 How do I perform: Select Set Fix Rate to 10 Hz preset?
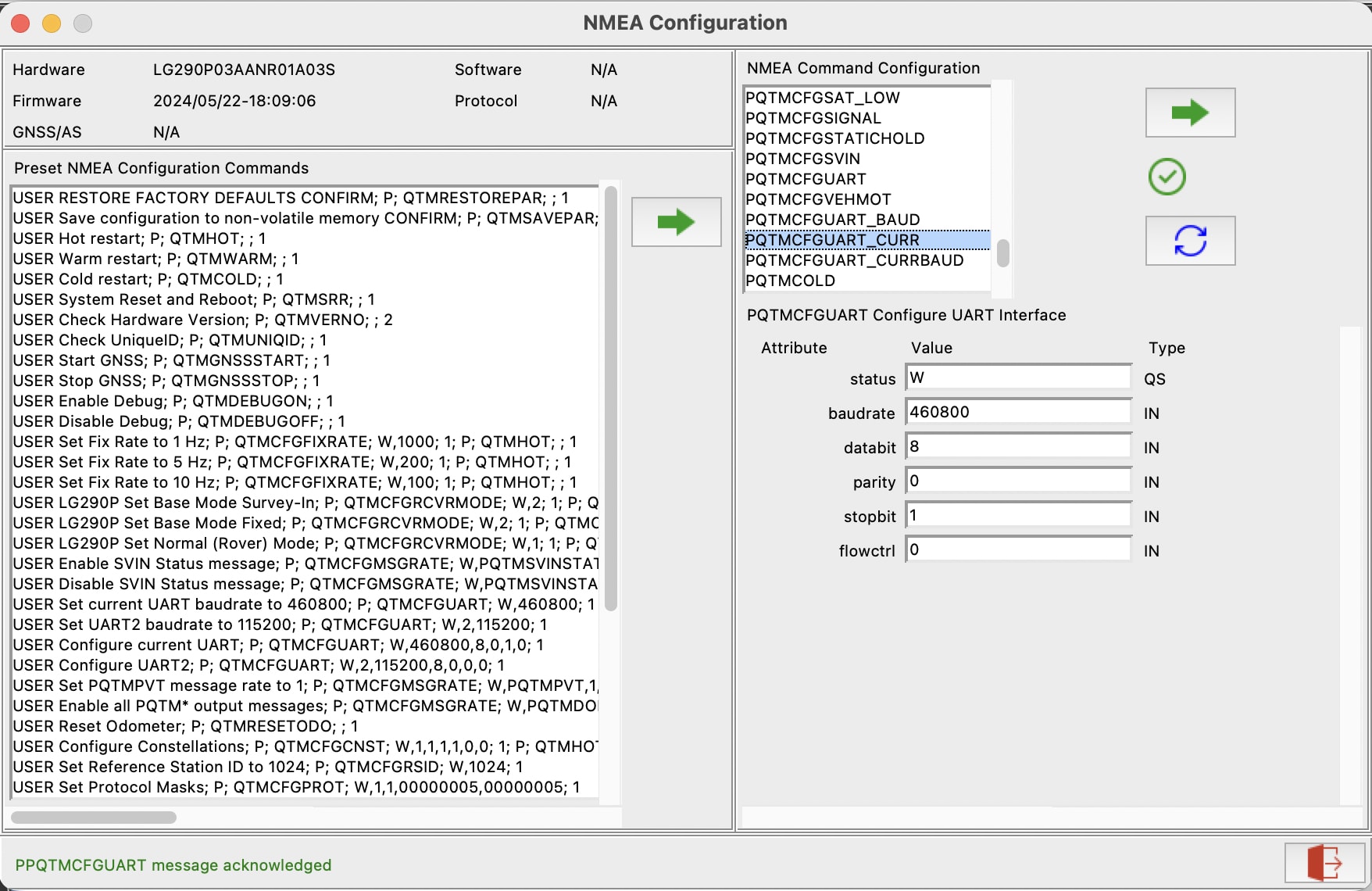coord(305,482)
